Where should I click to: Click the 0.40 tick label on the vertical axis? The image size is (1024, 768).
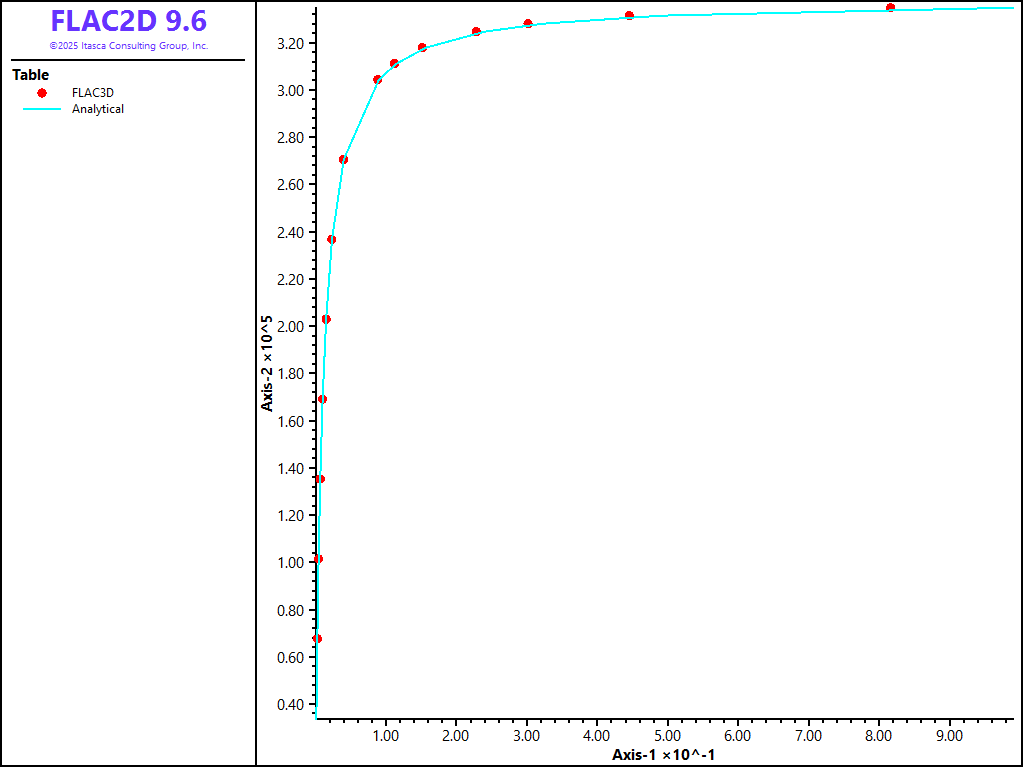(x=291, y=705)
